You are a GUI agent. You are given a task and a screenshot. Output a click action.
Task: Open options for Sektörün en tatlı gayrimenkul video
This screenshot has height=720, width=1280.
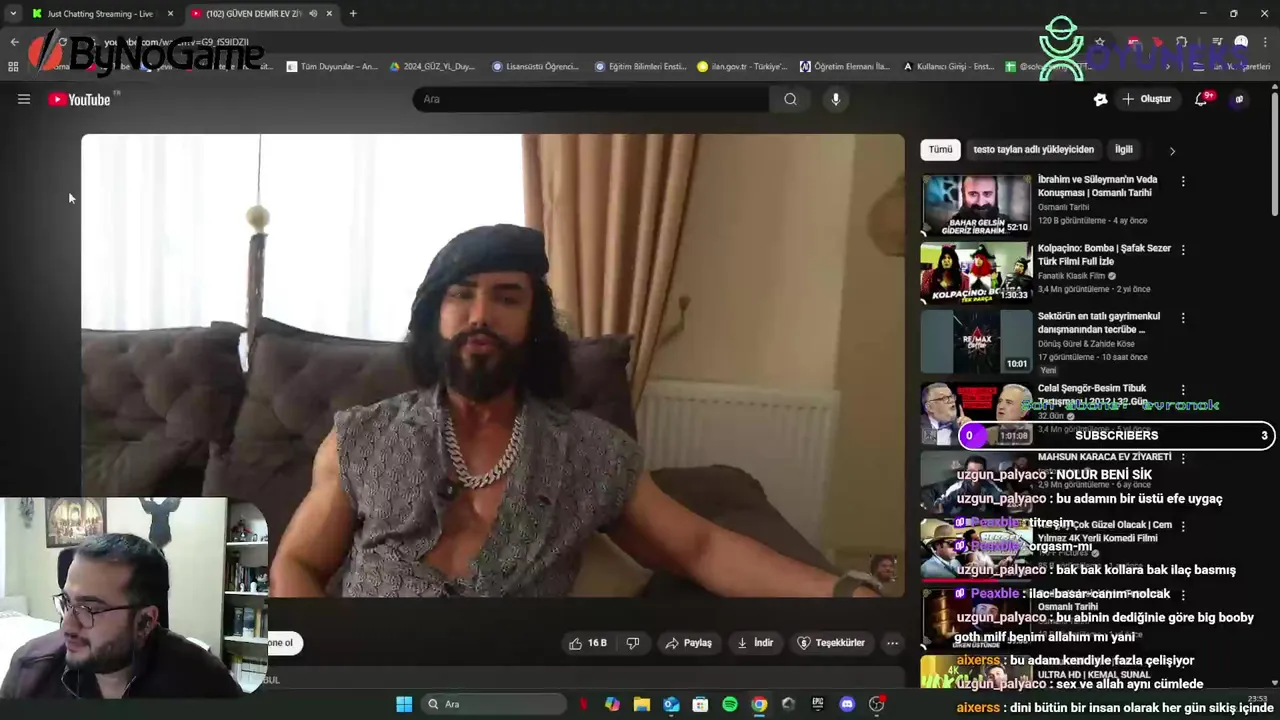click(x=1183, y=318)
